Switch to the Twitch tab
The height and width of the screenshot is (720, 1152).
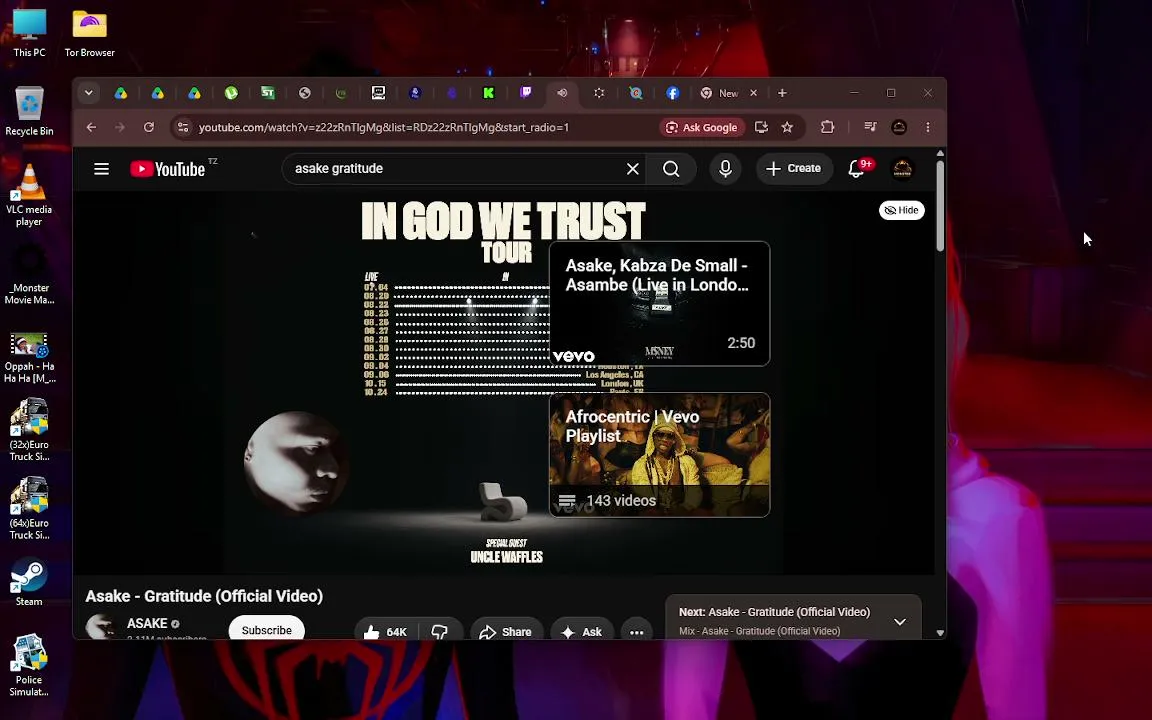tap(525, 93)
